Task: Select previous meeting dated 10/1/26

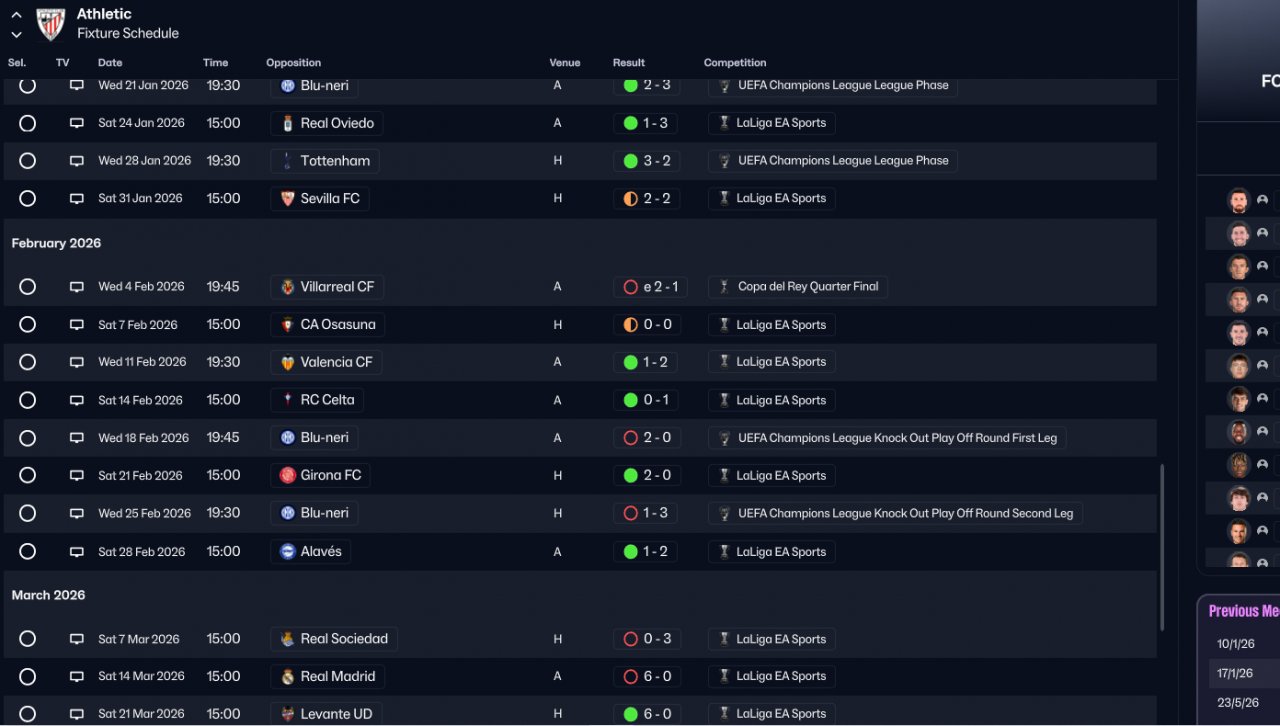Action: pyautogui.click(x=1236, y=644)
